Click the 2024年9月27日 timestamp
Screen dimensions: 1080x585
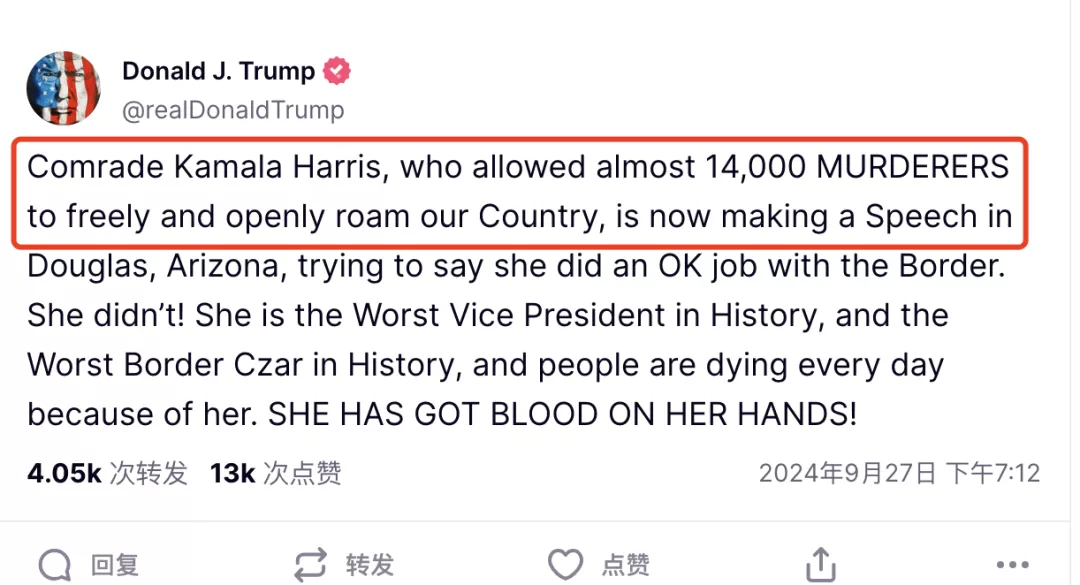(900, 473)
